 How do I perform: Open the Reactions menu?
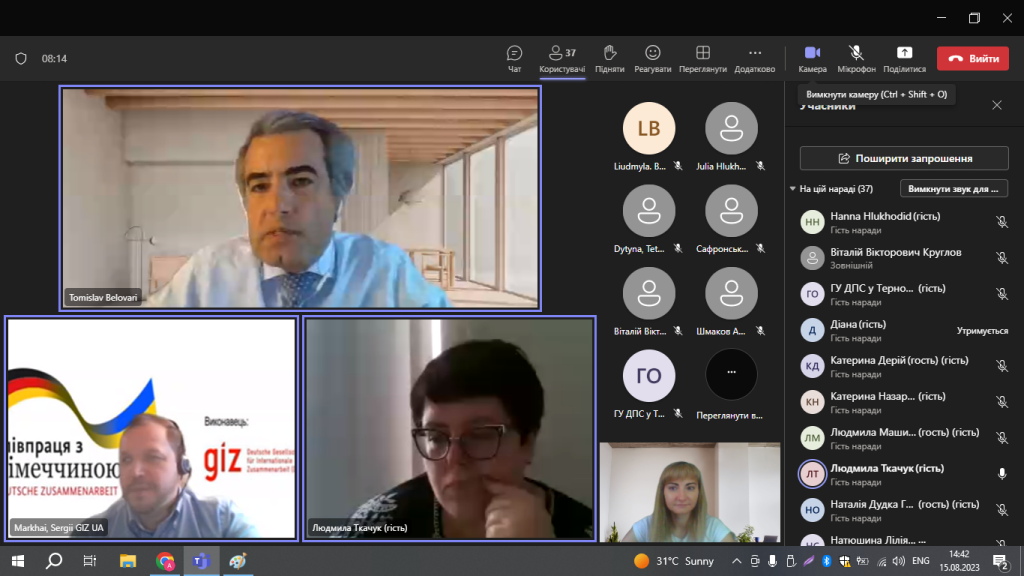(x=652, y=58)
